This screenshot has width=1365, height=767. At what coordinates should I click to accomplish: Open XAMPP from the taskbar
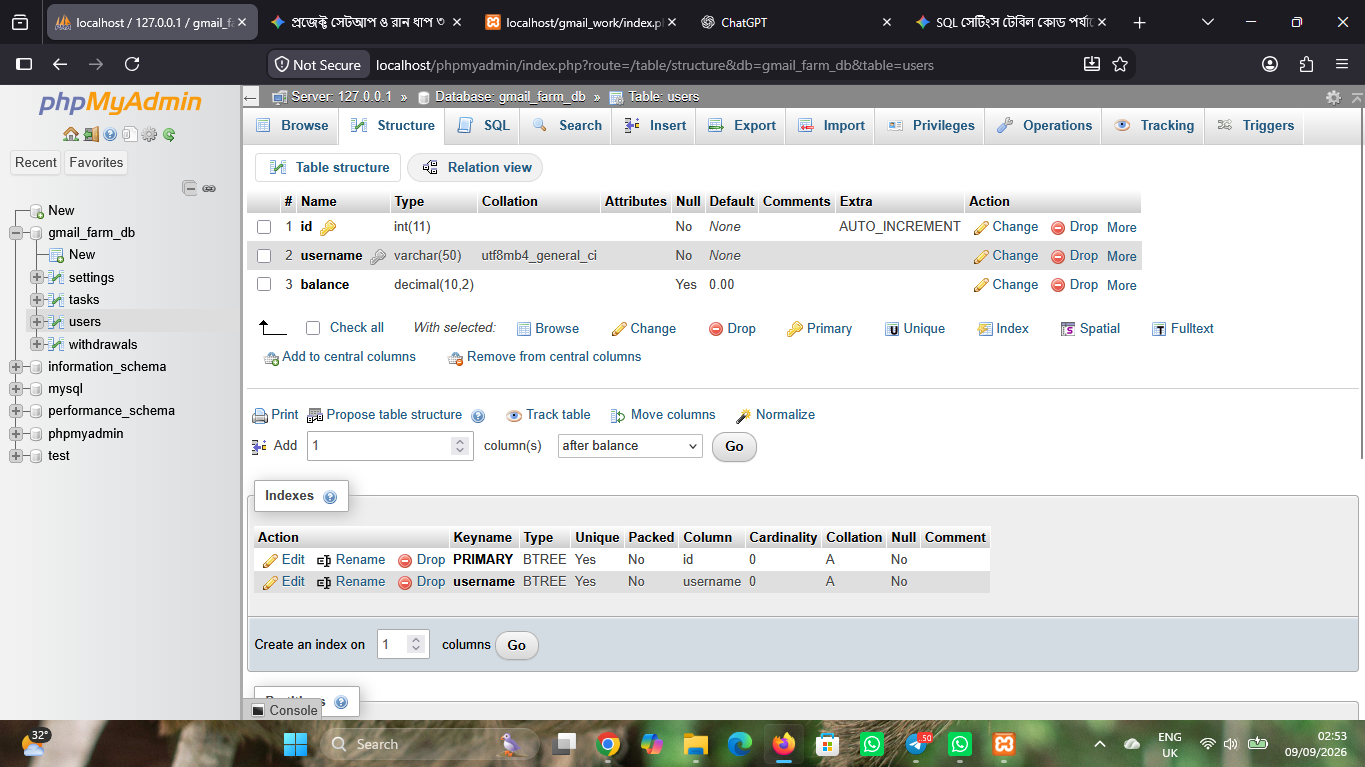[1003, 744]
